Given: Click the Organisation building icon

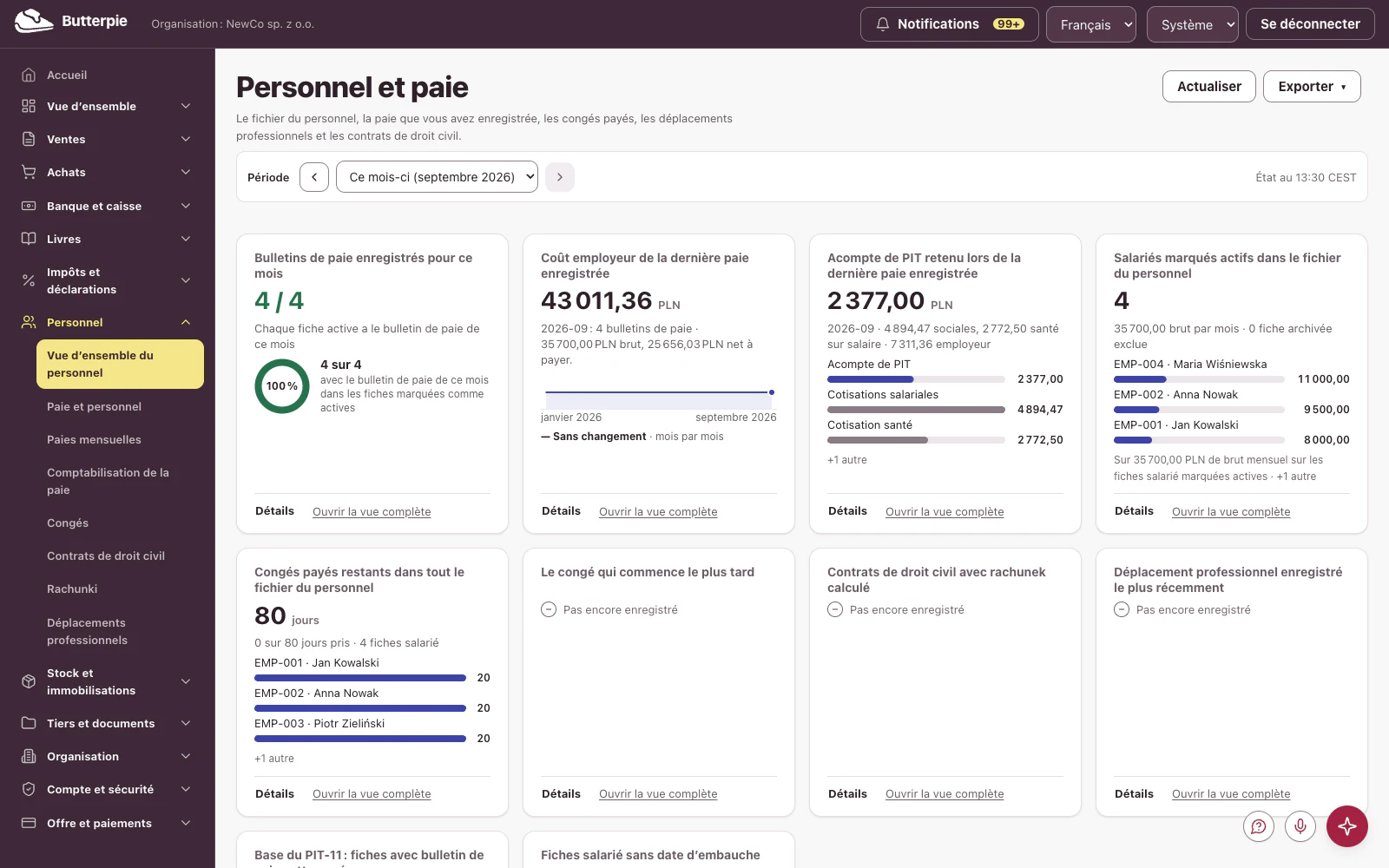Looking at the screenshot, I should coord(29,756).
